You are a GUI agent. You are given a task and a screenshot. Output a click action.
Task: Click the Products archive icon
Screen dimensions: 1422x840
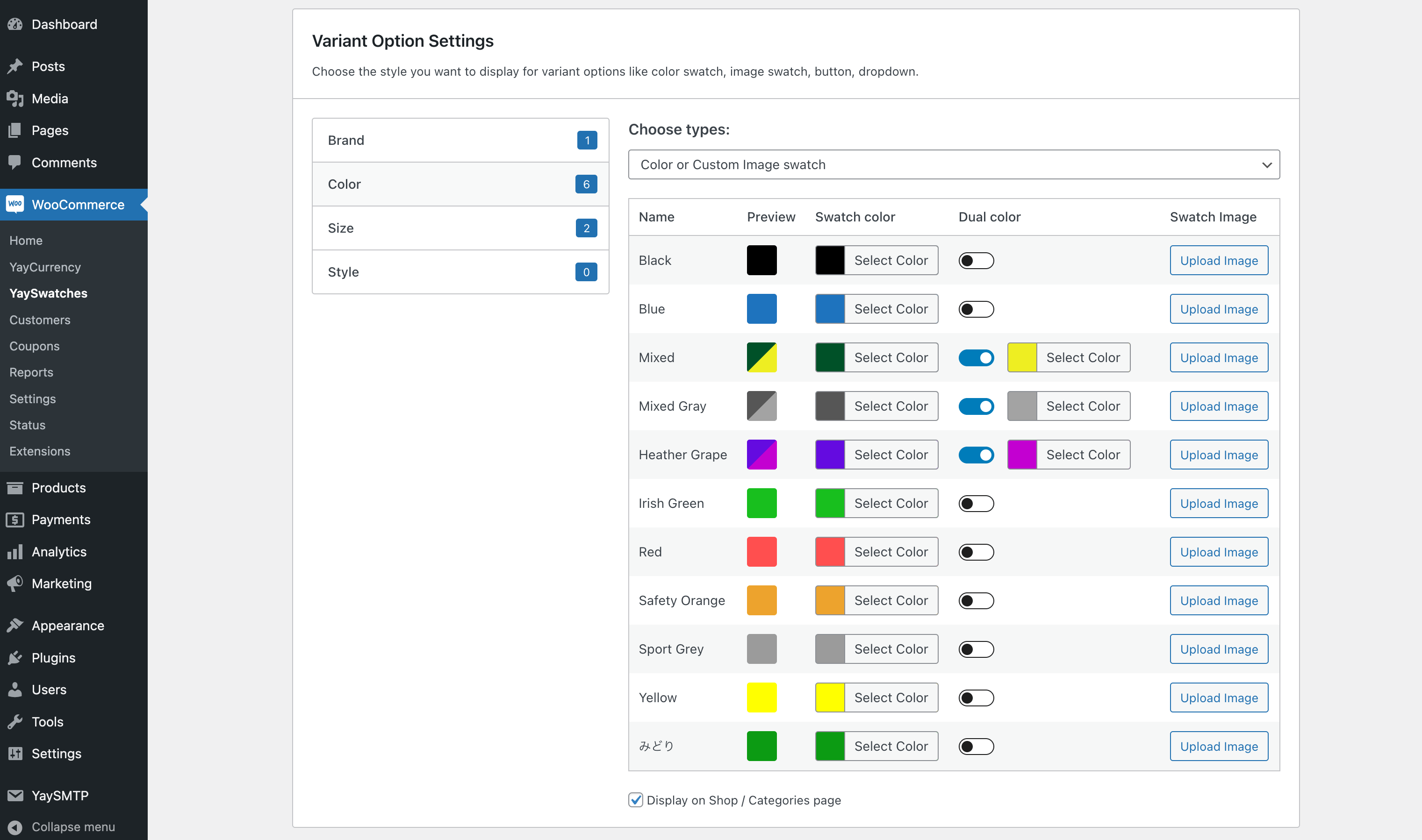[x=15, y=487]
